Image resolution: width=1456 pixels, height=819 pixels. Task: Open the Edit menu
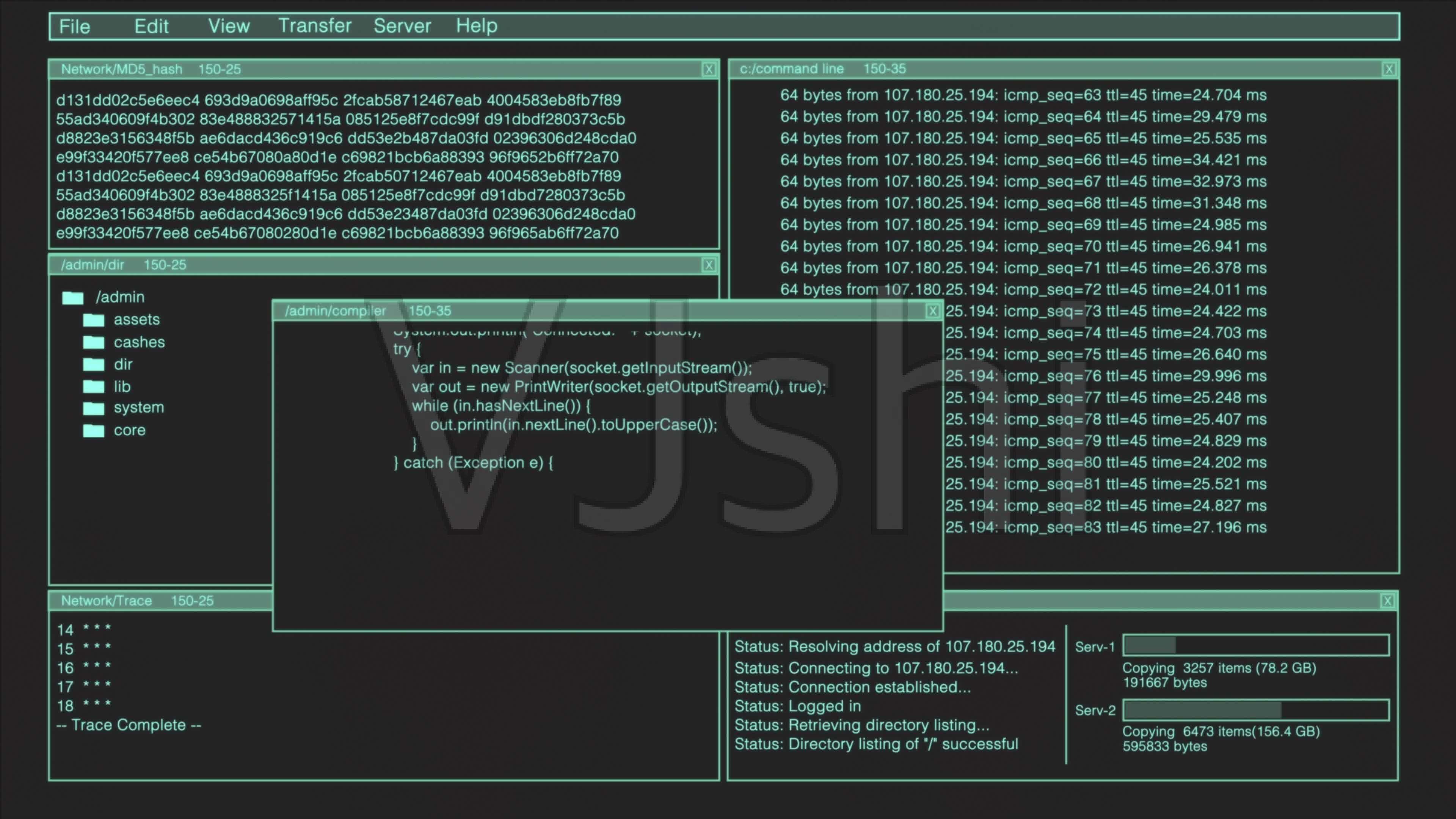(x=152, y=26)
